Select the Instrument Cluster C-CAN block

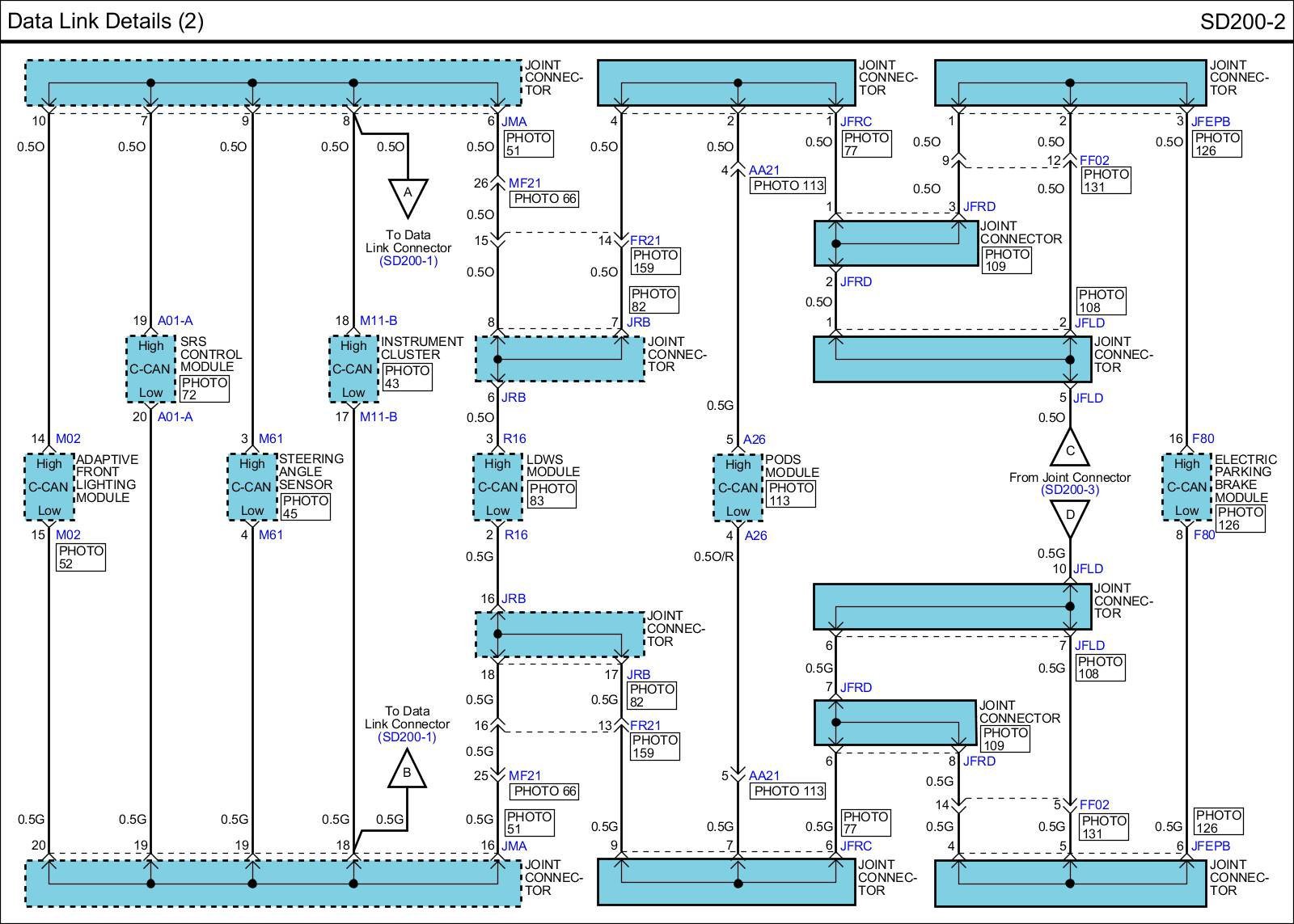353,369
